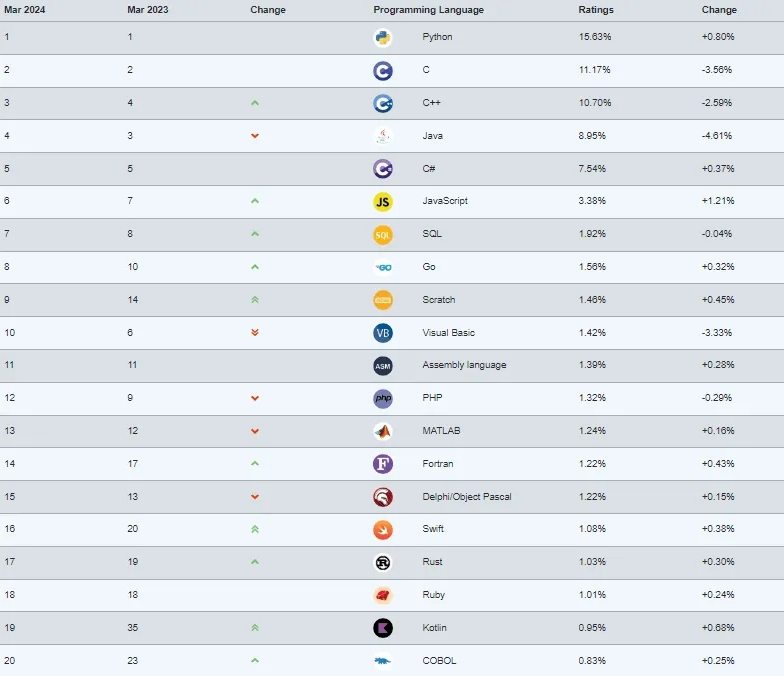
Task: Select the SQL orange logo icon
Action: (x=383, y=235)
